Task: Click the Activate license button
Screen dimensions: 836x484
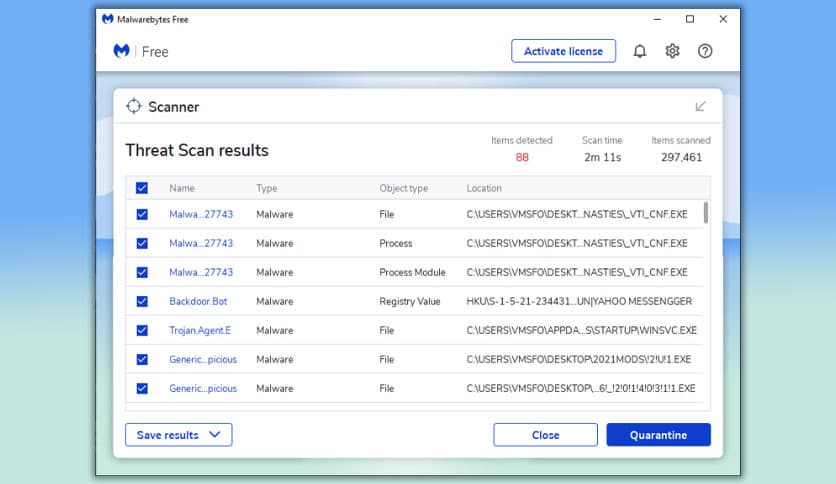Action: tap(564, 51)
